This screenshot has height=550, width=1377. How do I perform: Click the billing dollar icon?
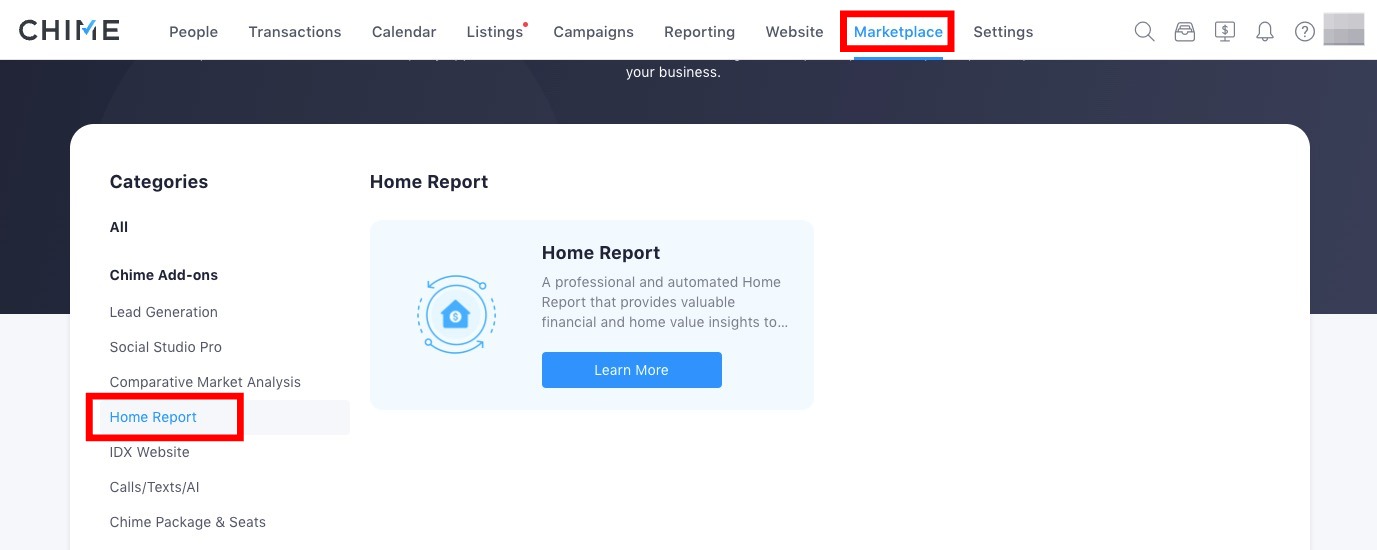point(1225,32)
